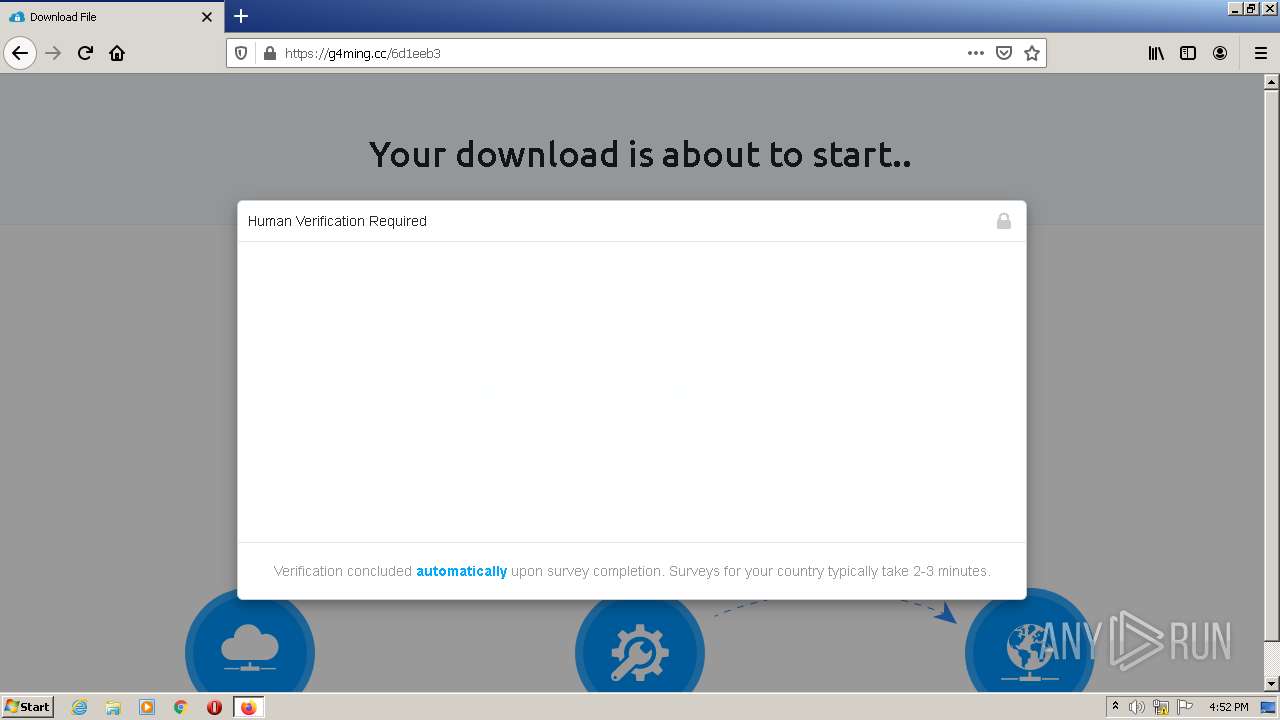
Task: Open File Explorer from taskbar
Action: point(113,707)
